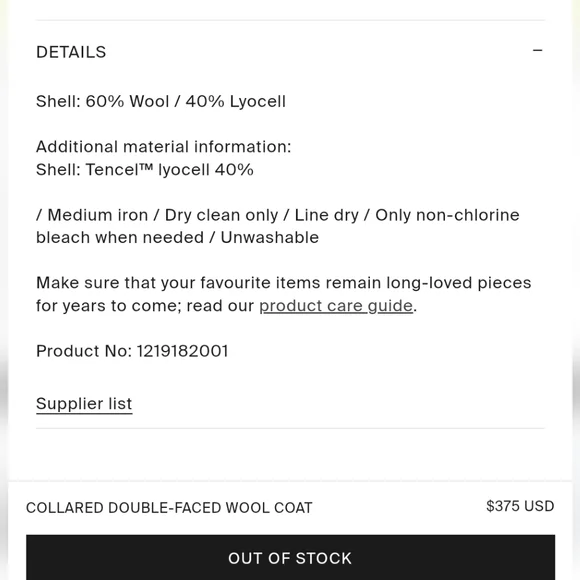Viewport: 580px width, 580px height.
Task: Click the 'Medium iron' care instruction
Action: coord(98,215)
